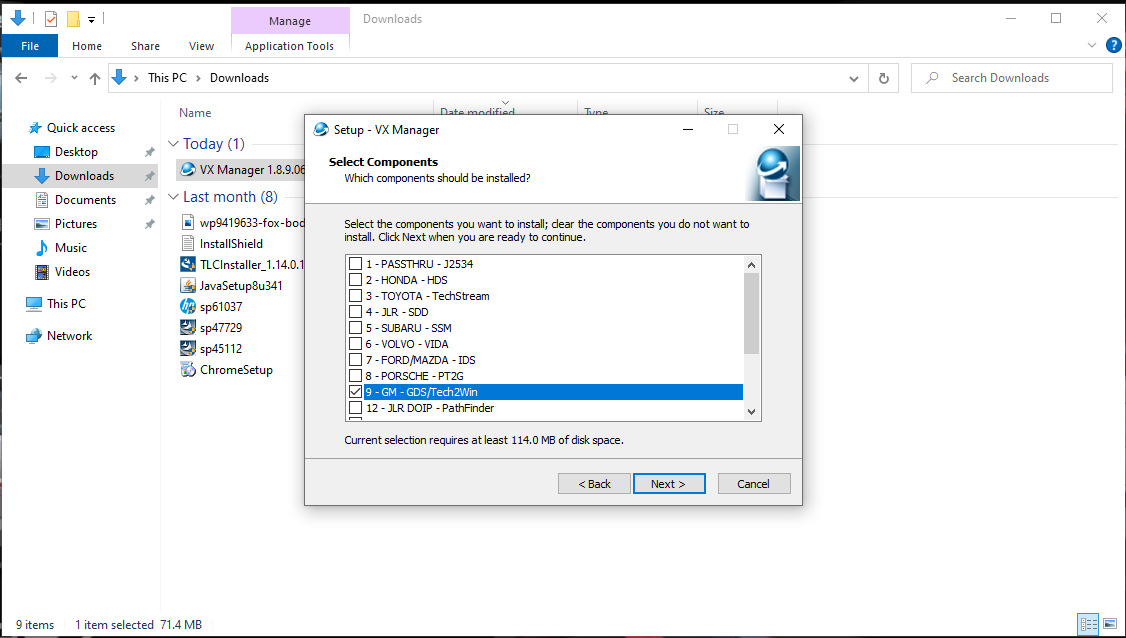The height and width of the screenshot is (638, 1126).
Task: Cancel the VX Manager setup
Action: coord(753,484)
